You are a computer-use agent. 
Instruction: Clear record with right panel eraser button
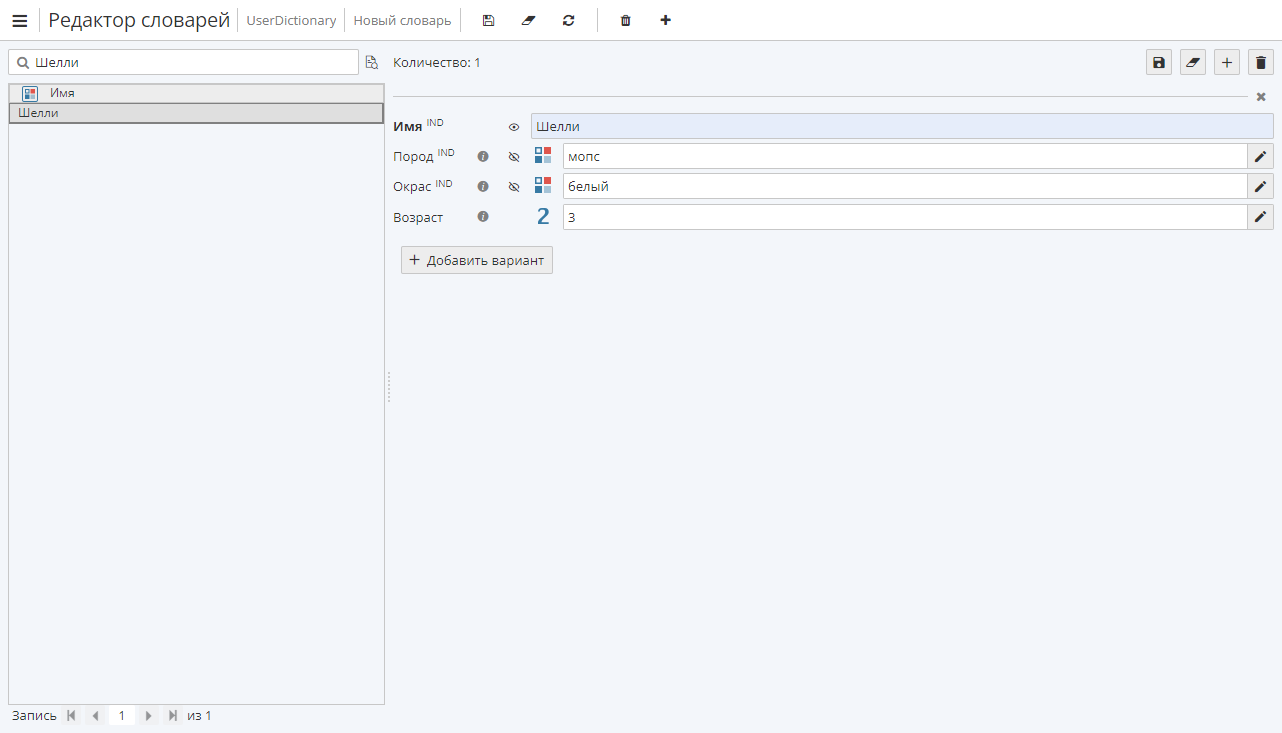pyautogui.click(x=1193, y=62)
